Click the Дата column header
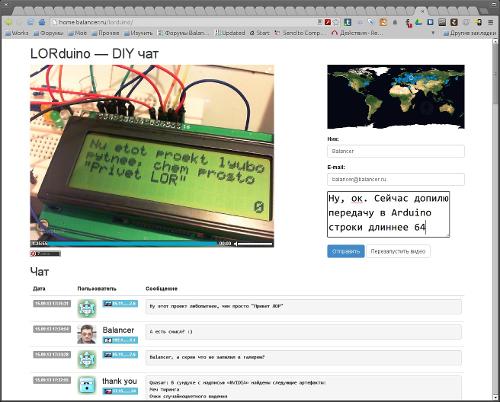Viewport: 500px width, 402px height. [x=39, y=289]
